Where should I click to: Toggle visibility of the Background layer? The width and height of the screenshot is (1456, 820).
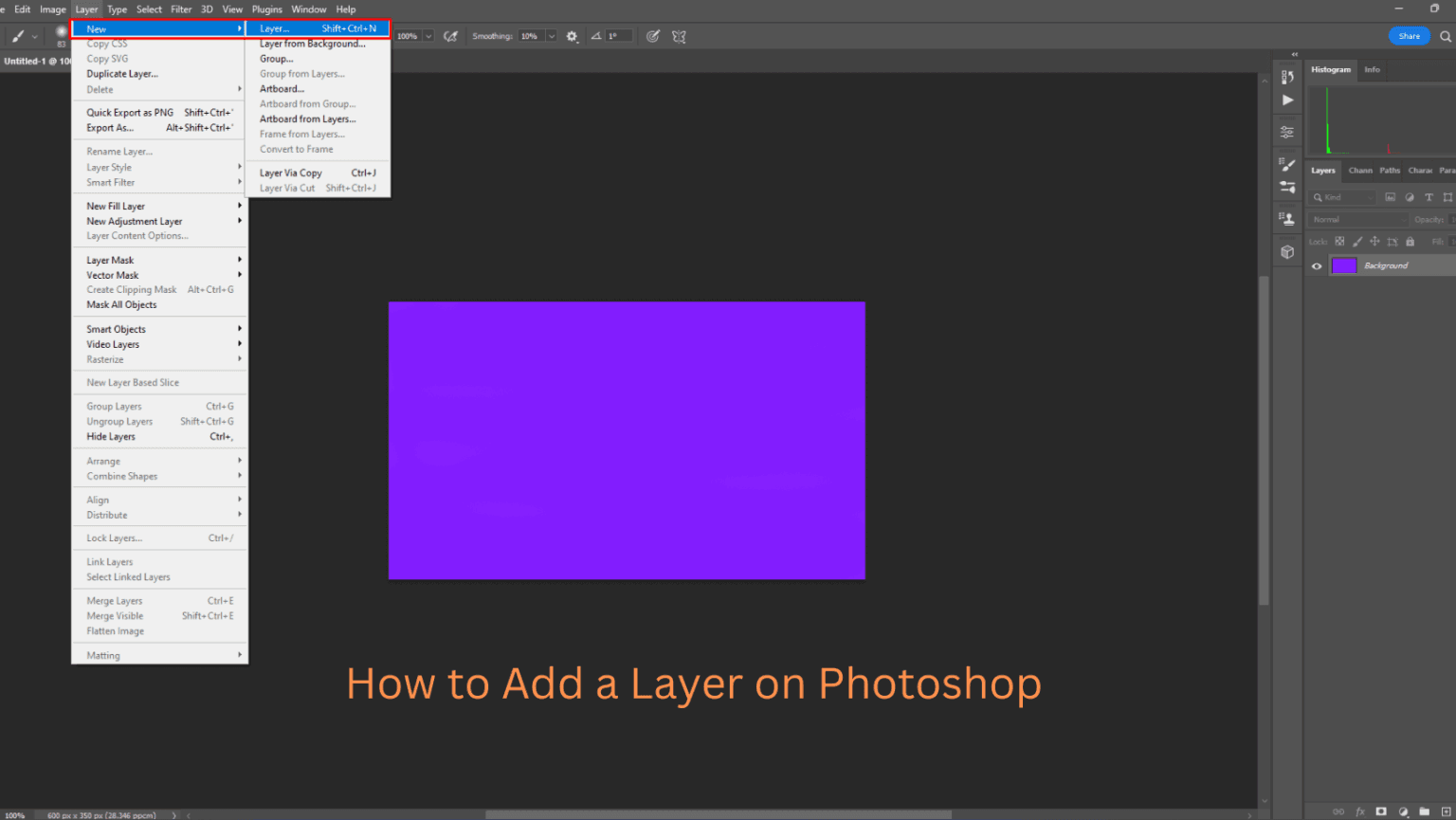click(x=1317, y=266)
